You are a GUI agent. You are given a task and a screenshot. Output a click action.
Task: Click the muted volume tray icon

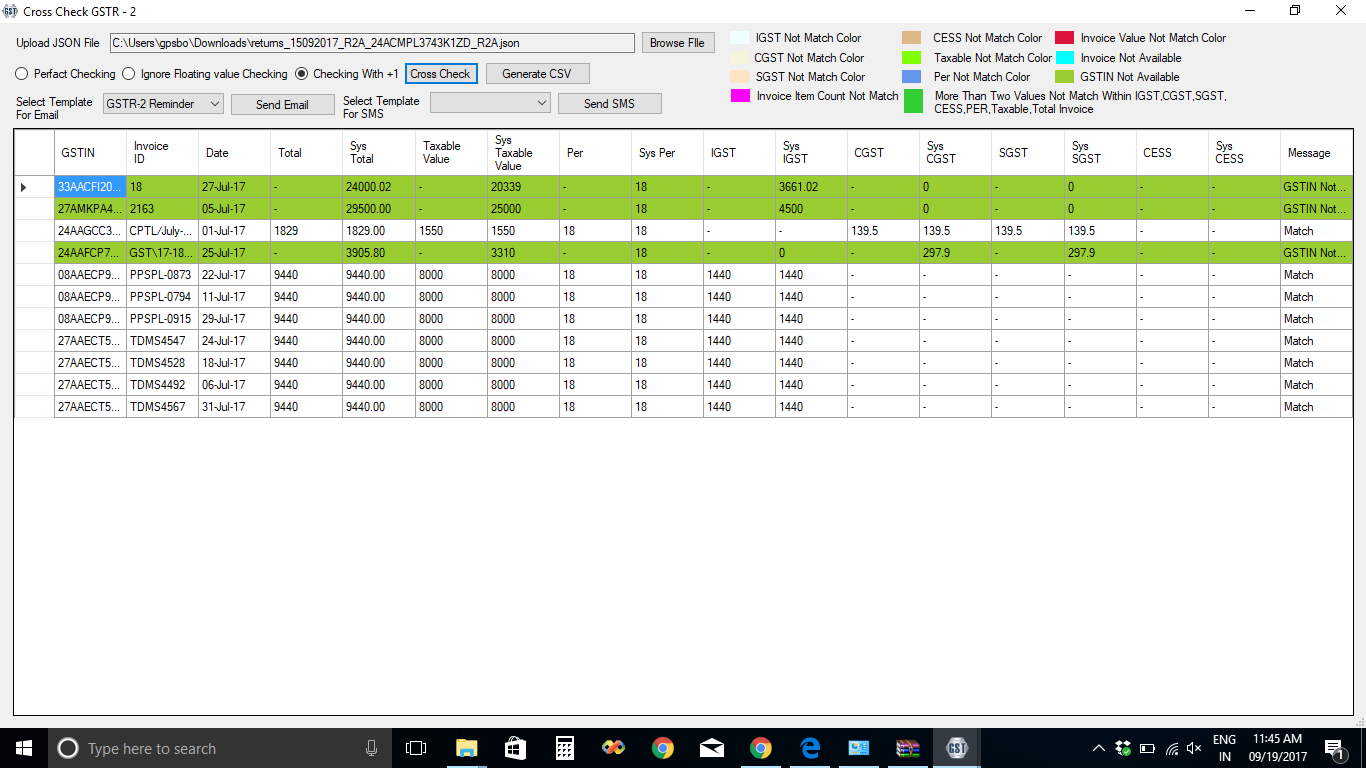click(x=1193, y=748)
